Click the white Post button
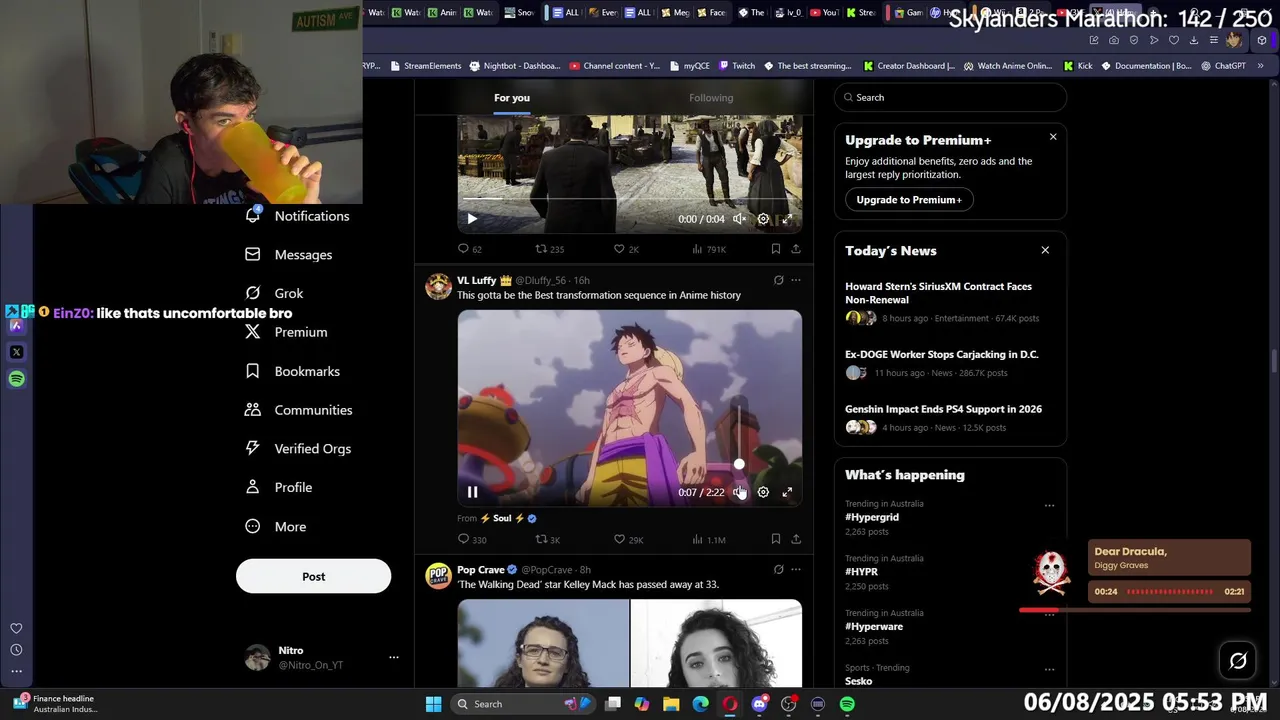Image resolution: width=1280 pixels, height=720 pixels. click(313, 576)
